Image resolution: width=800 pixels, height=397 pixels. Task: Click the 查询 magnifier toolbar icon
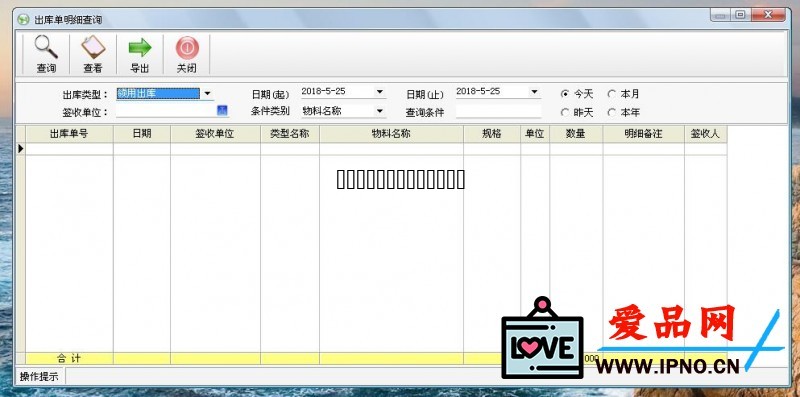46,47
